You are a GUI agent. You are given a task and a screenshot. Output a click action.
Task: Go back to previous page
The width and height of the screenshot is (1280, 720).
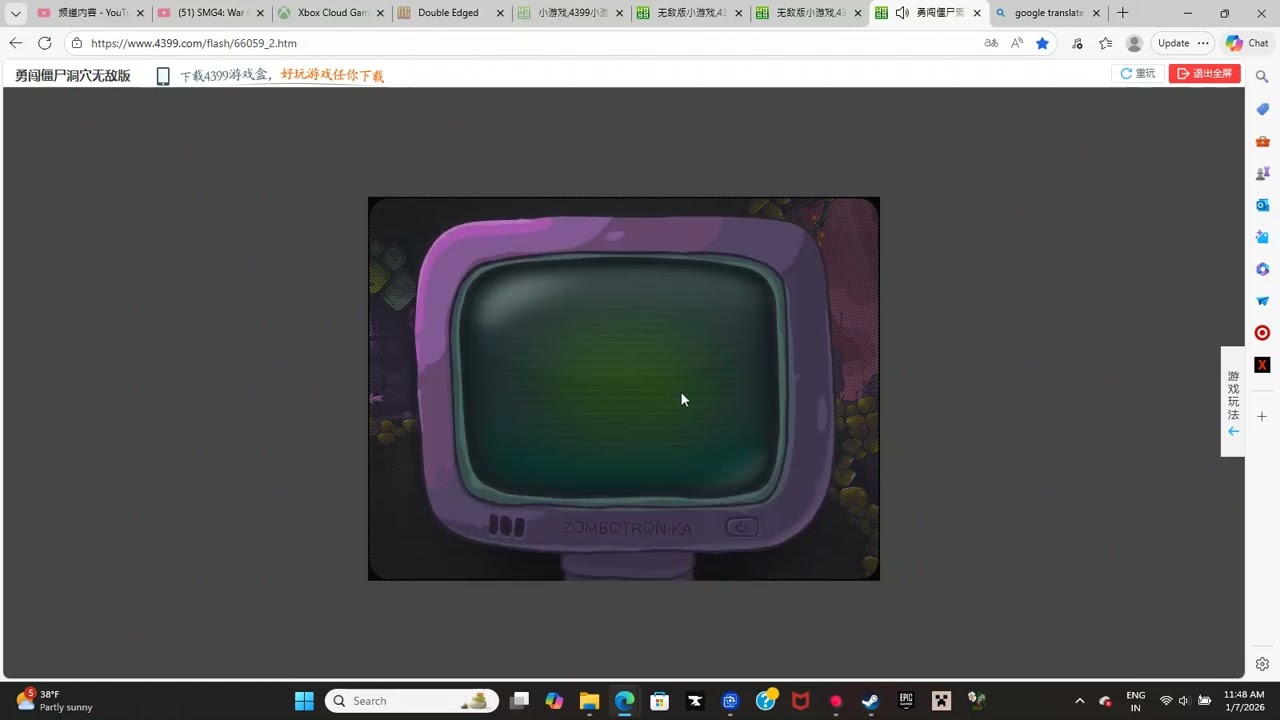(x=15, y=43)
